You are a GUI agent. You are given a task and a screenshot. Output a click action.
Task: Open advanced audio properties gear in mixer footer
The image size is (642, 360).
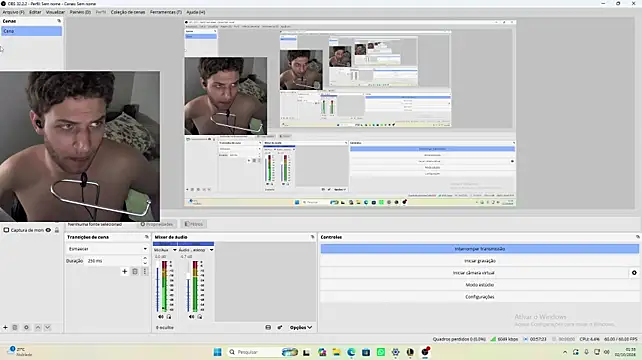coord(280,328)
